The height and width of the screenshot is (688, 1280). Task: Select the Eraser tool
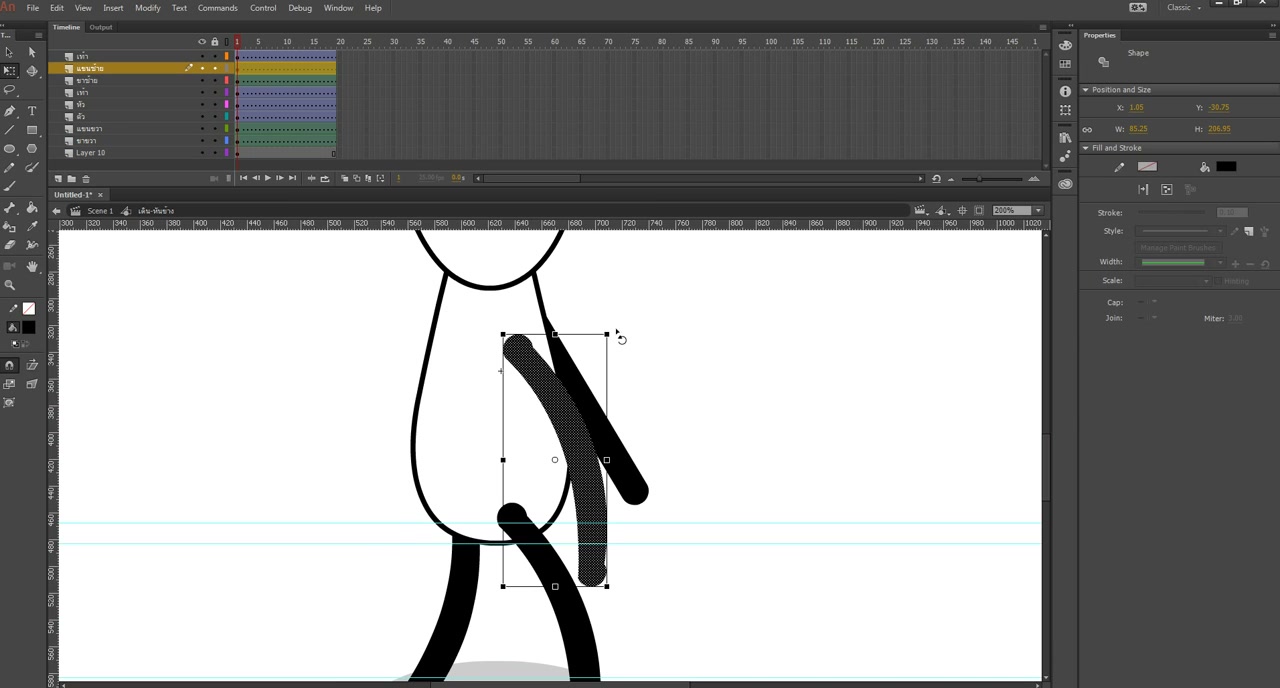click(10, 245)
